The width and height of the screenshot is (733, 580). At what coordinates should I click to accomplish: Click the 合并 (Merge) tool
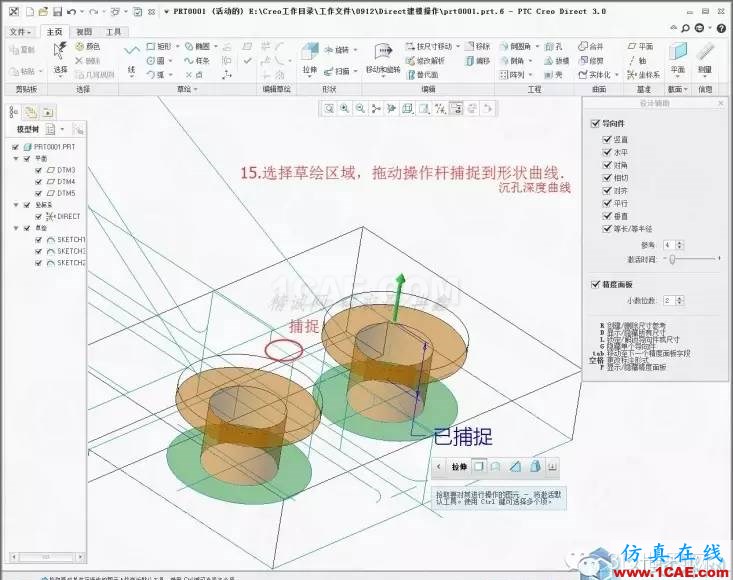tap(591, 47)
